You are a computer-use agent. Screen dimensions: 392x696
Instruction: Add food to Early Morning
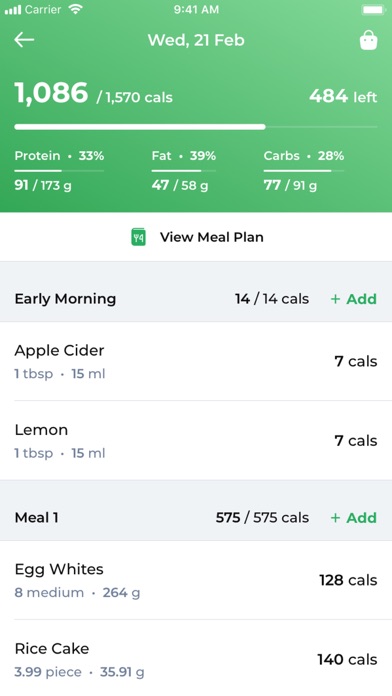pos(354,299)
